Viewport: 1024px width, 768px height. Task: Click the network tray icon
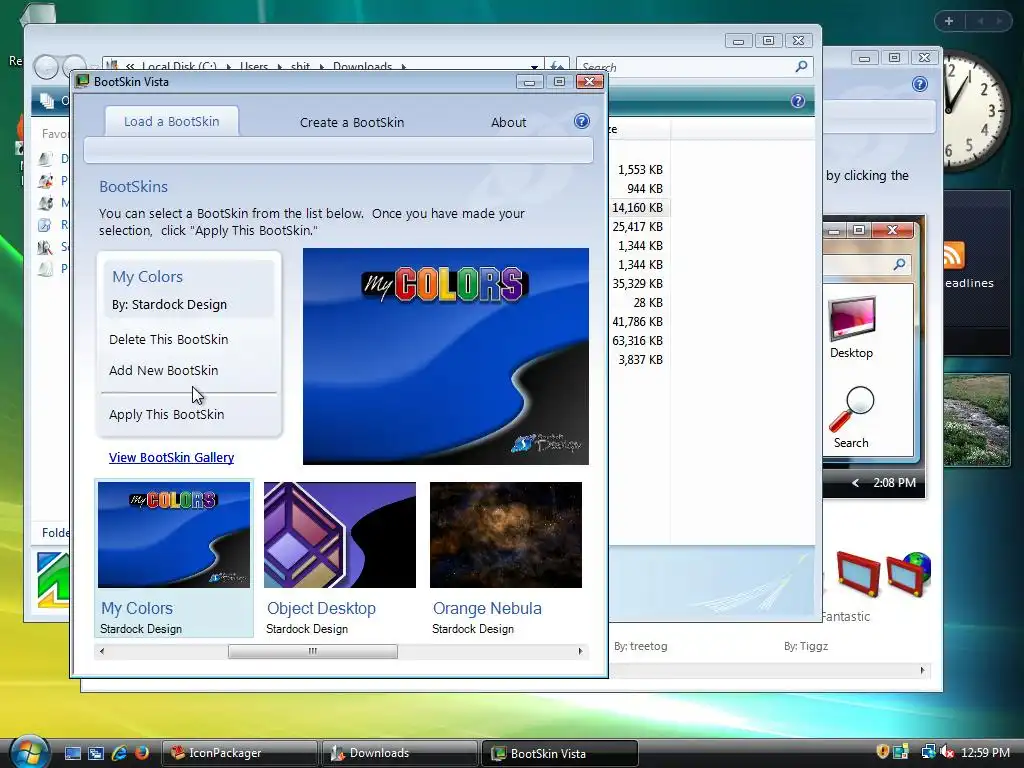click(928, 752)
